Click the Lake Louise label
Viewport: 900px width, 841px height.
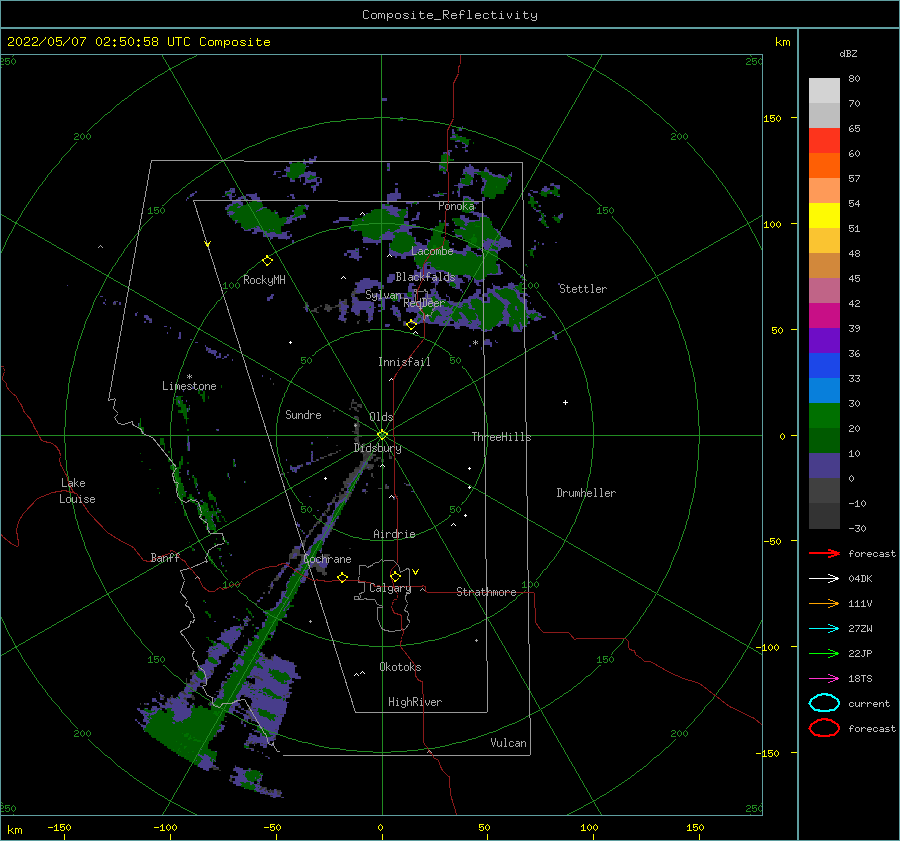[x=77, y=491]
